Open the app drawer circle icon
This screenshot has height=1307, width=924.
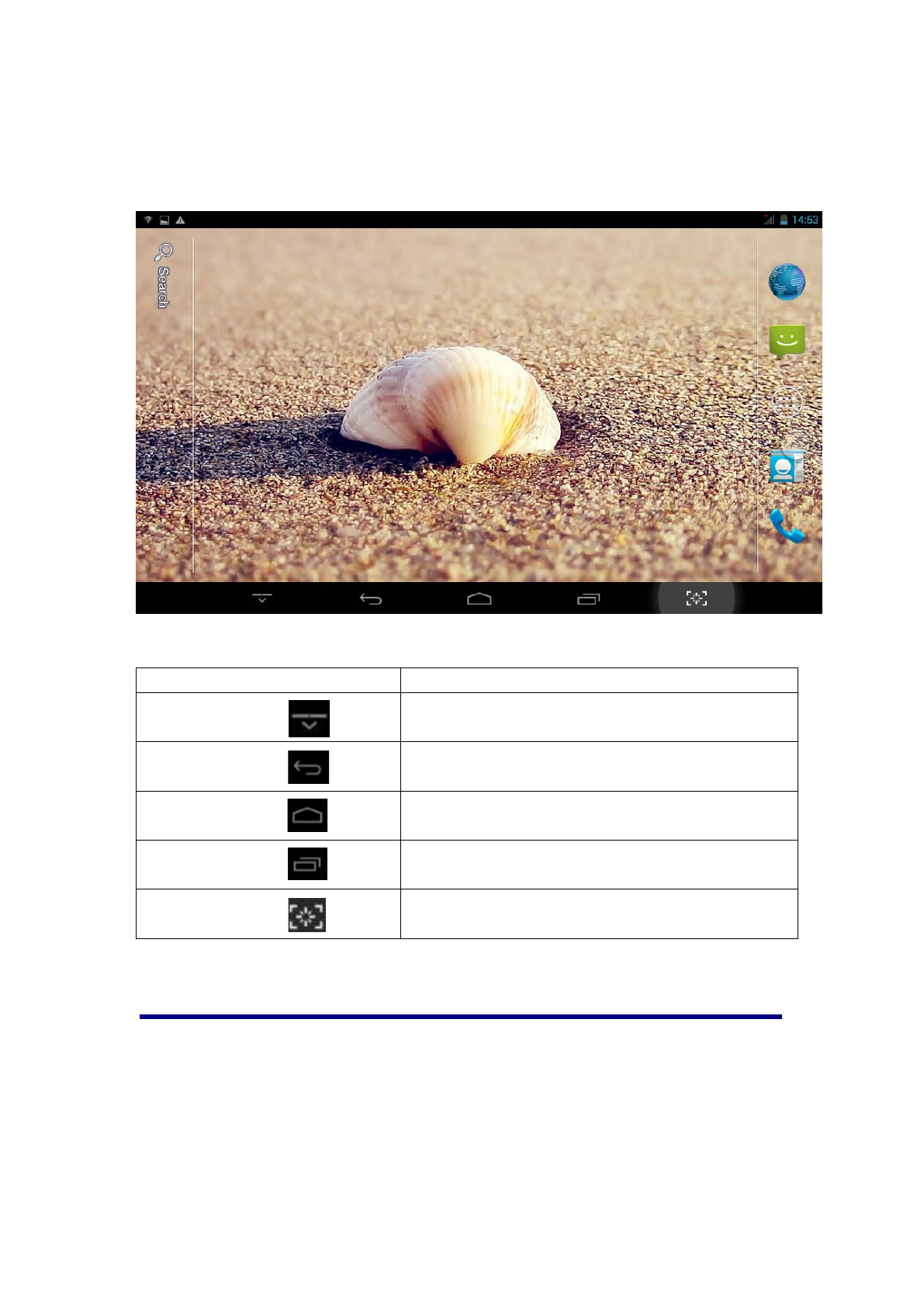786,402
